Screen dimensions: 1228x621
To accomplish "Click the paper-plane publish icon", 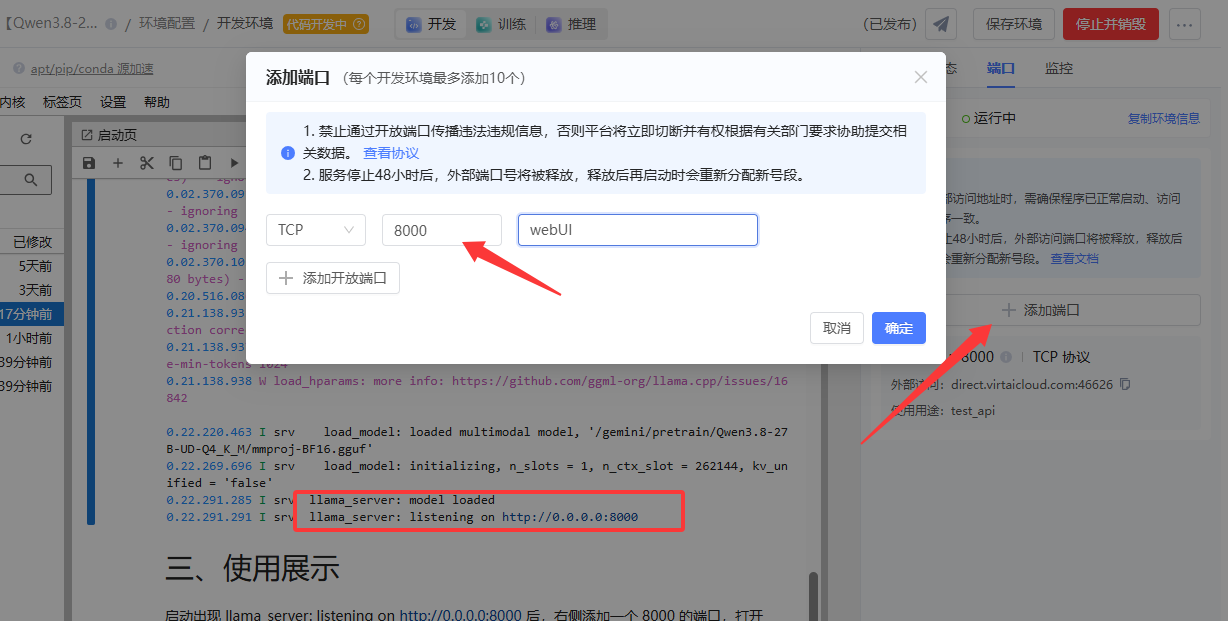I will 941,24.
